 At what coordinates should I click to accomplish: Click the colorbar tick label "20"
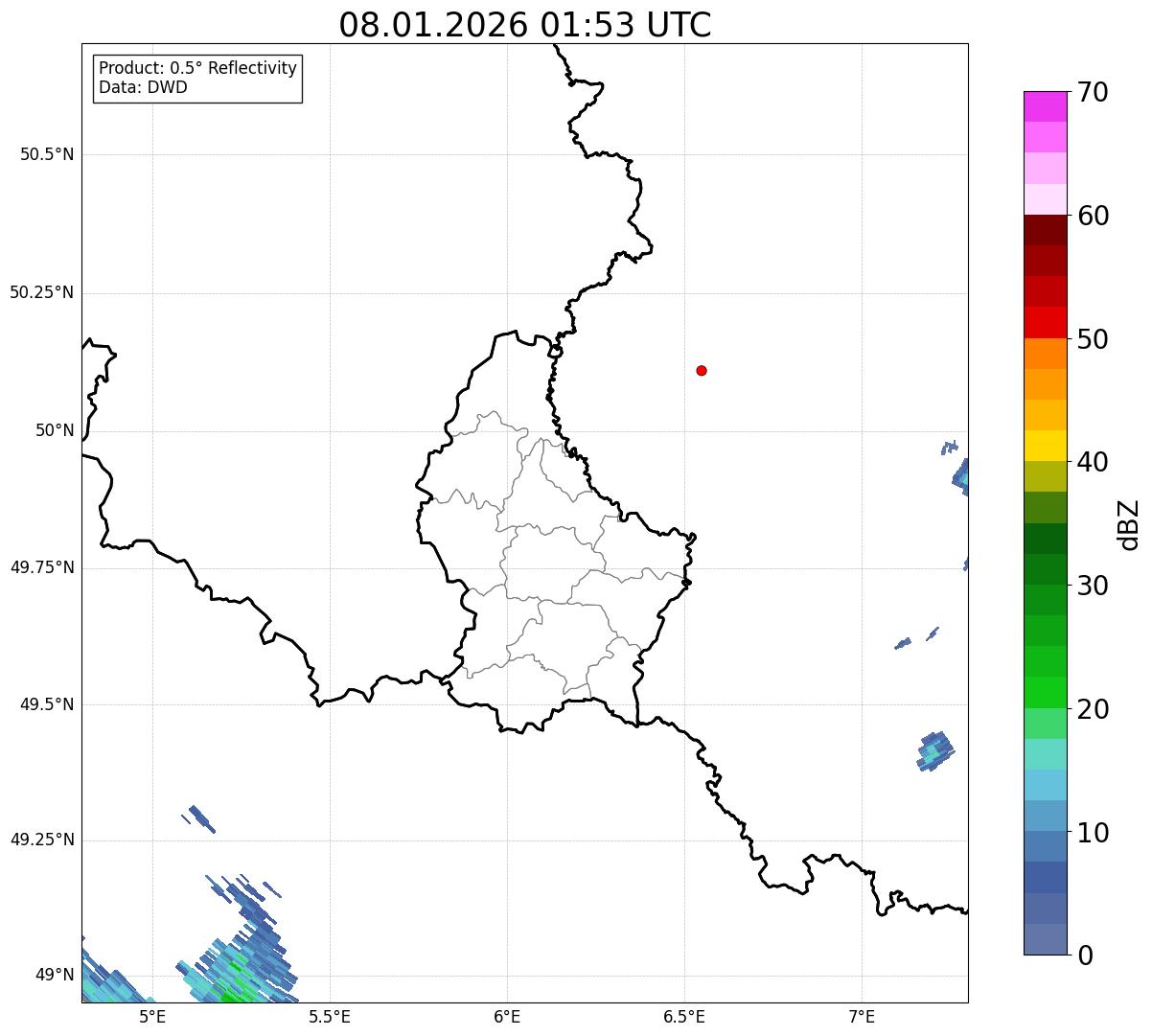pyautogui.click(x=1093, y=709)
